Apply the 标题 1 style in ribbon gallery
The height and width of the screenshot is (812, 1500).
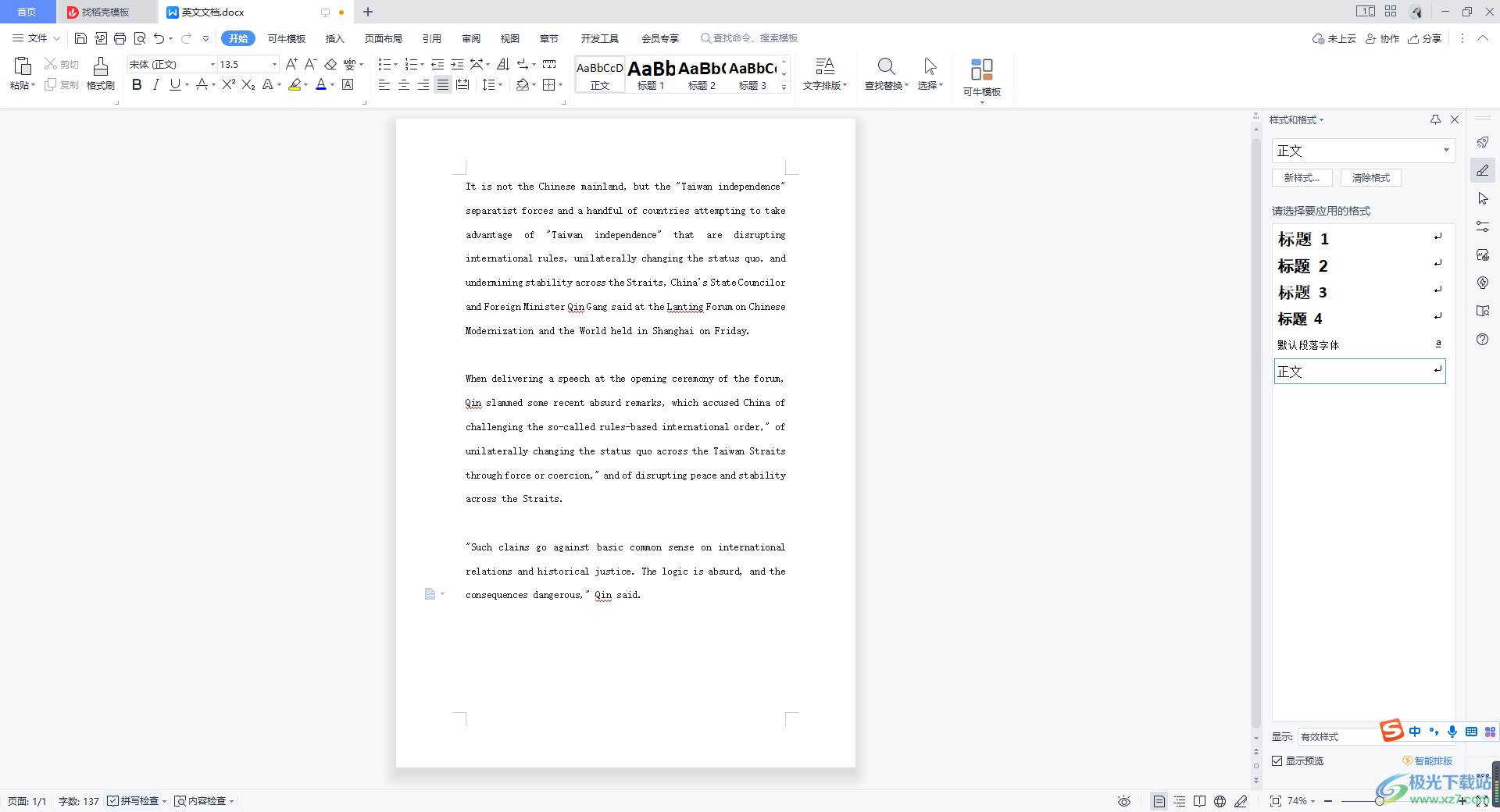point(651,75)
